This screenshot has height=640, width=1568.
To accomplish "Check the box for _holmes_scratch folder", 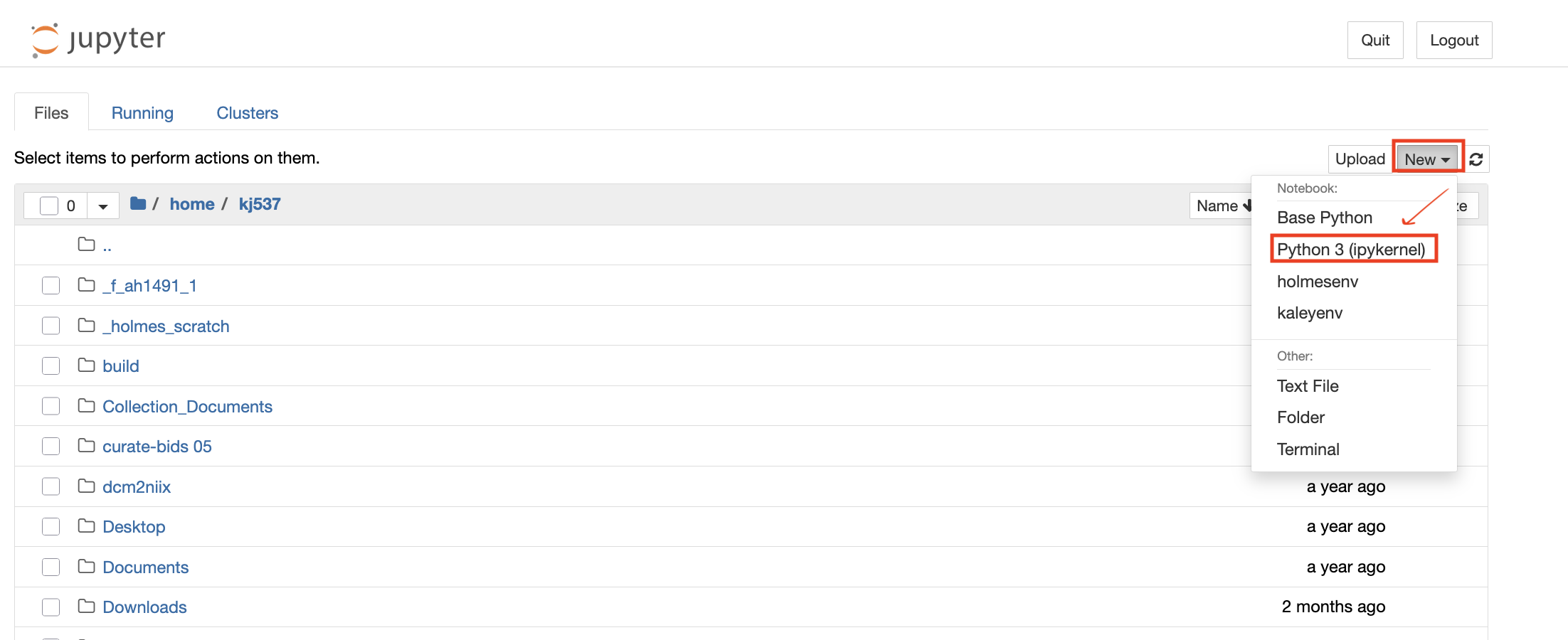I will pyautogui.click(x=51, y=326).
